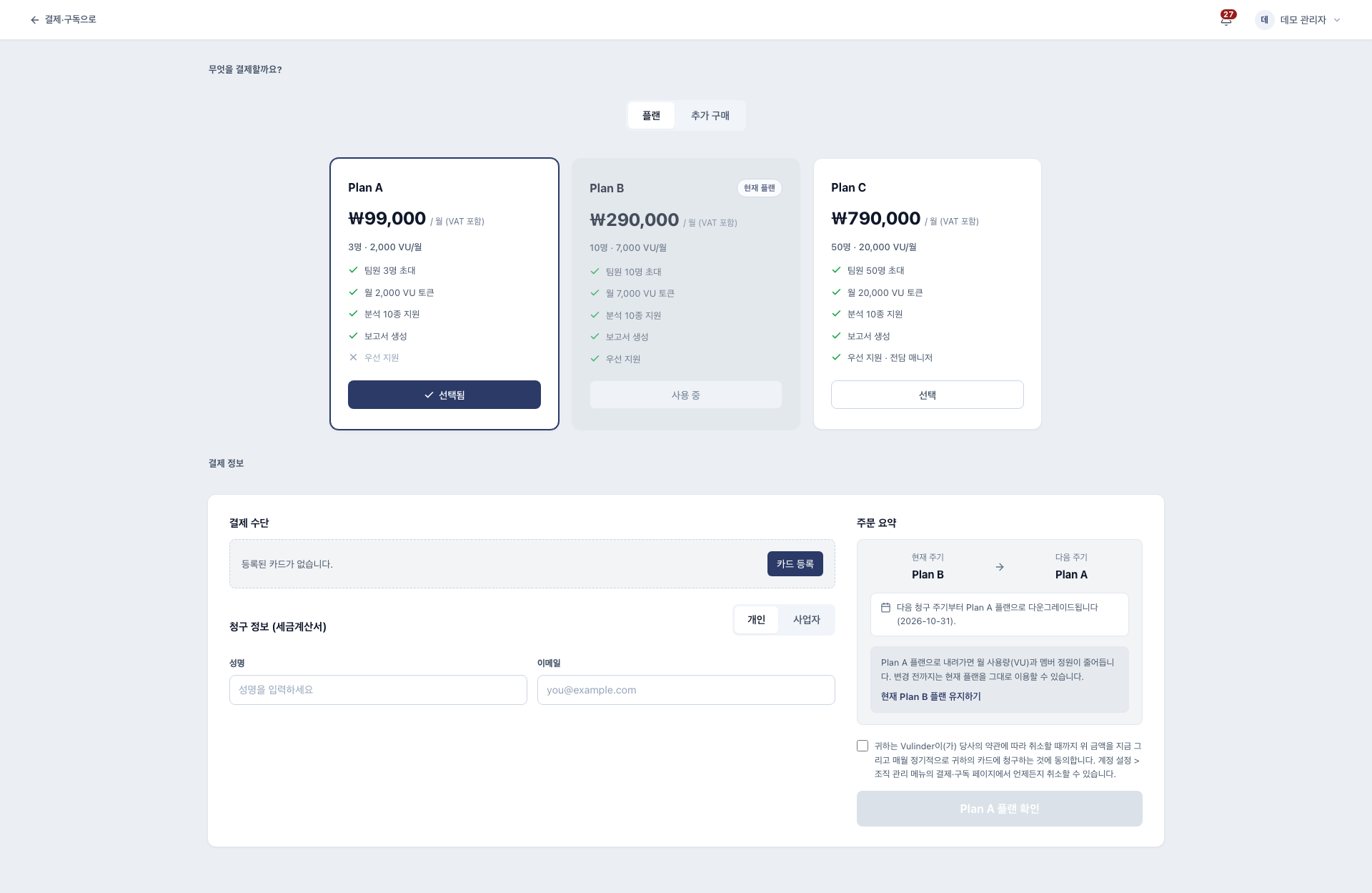Click the check icon beside 우선 지원 · 전담 매니저

pyautogui.click(x=836, y=357)
